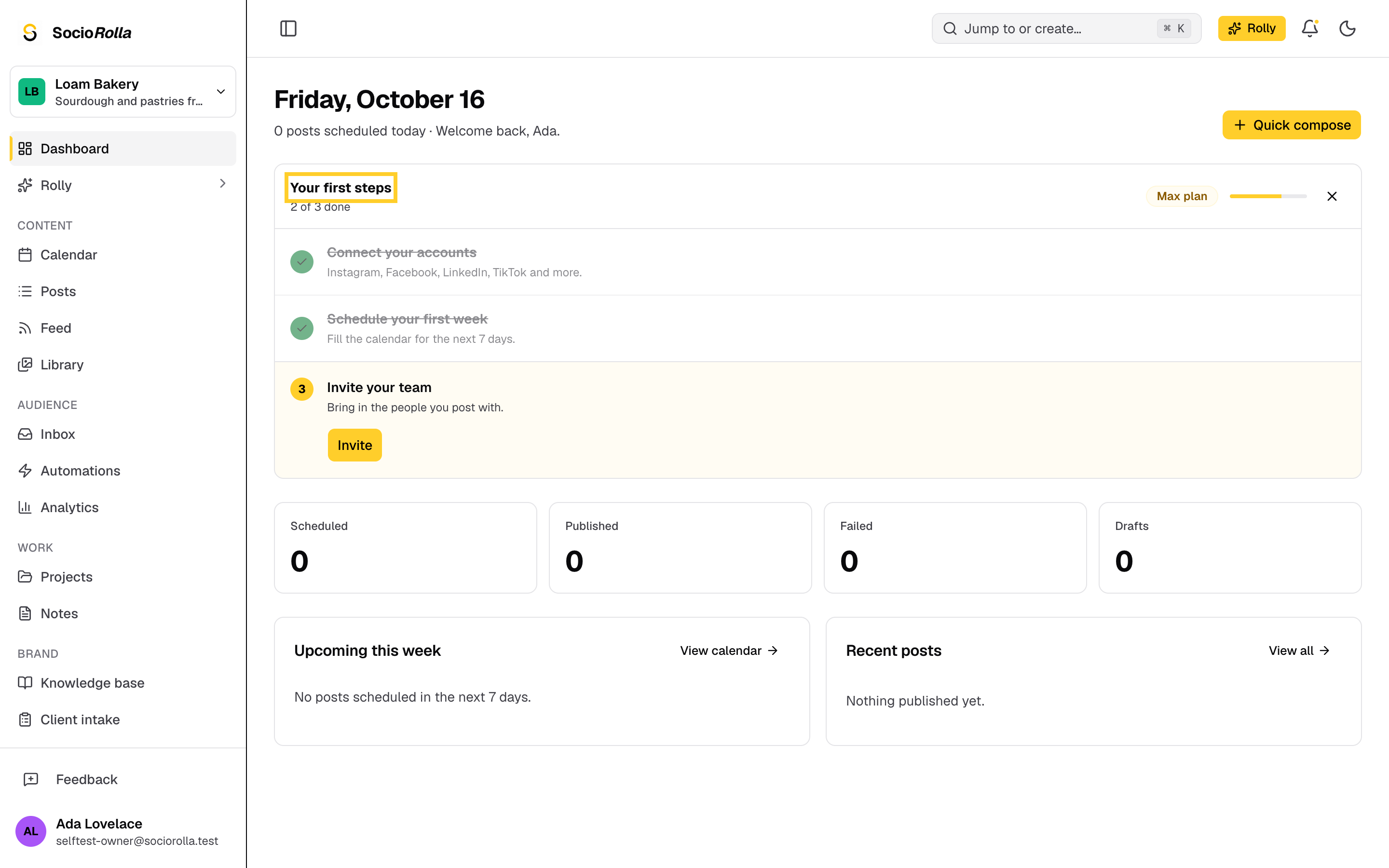Switch to dark mode moon icon

point(1347,29)
